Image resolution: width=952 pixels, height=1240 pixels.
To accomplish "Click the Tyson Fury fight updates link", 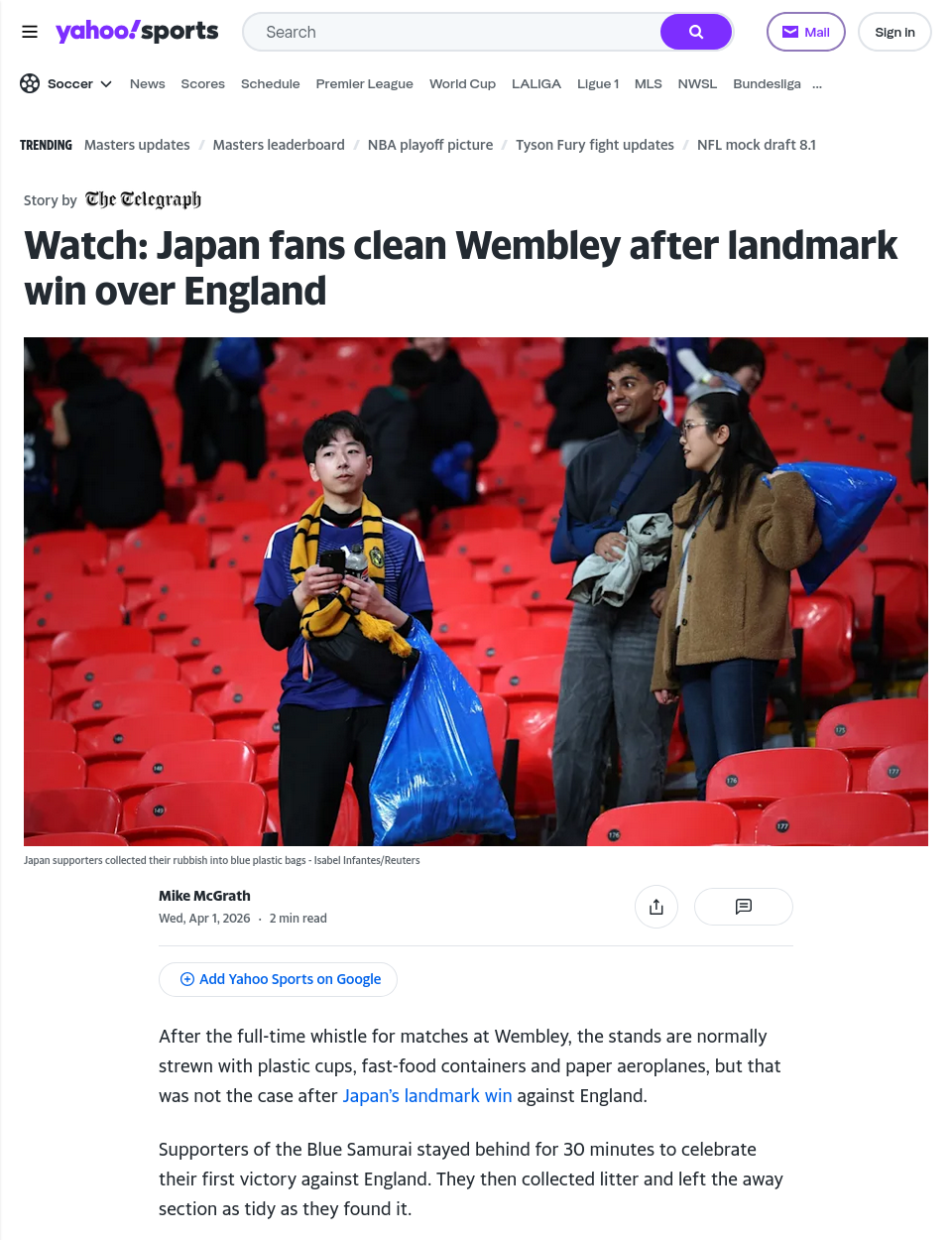I will [x=595, y=145].
